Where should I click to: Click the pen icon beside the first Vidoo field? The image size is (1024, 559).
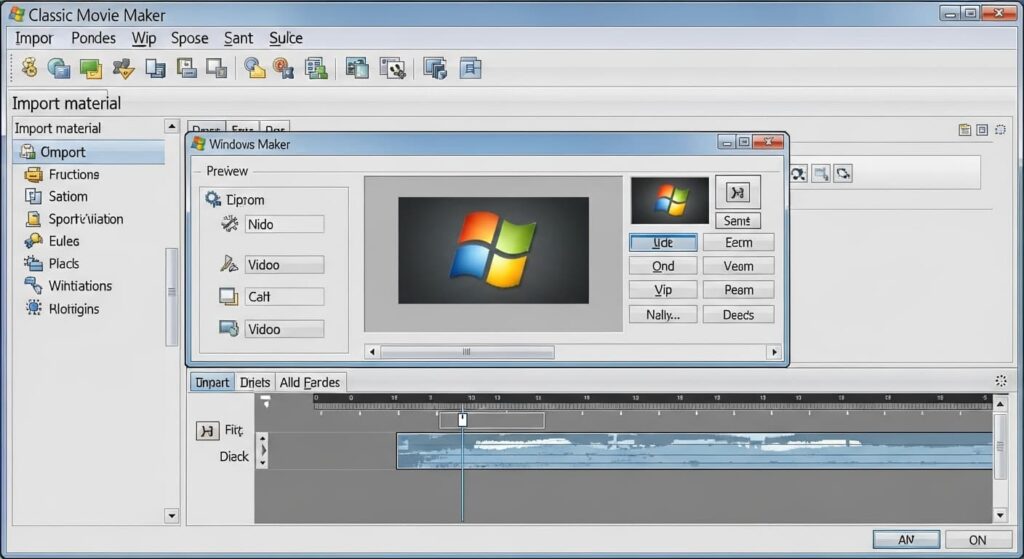click(229, 264)
